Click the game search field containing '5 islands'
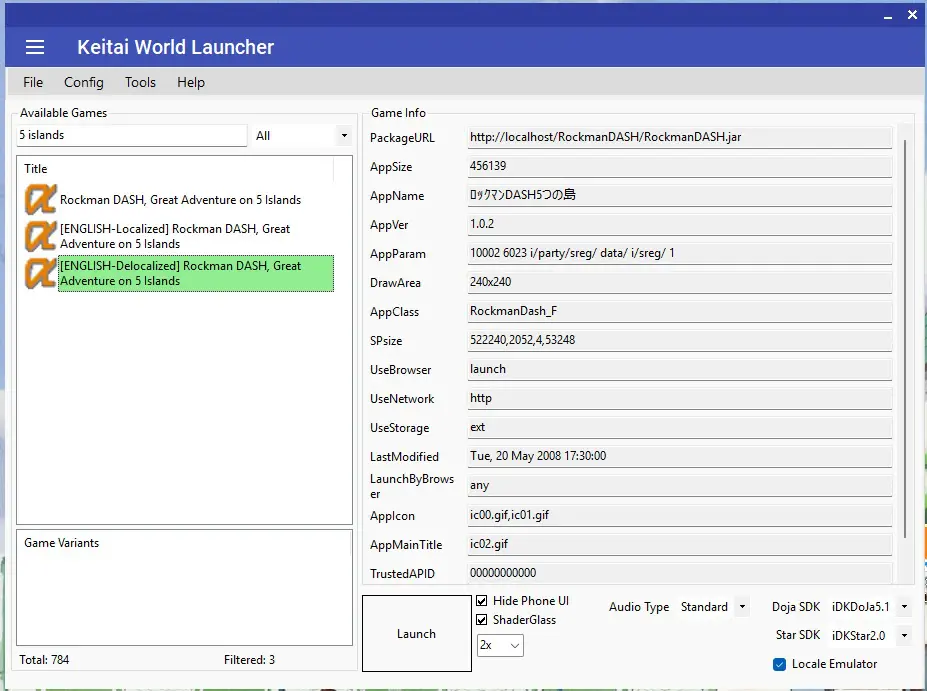This screenshot has width=927, height=691. [132, 135]
